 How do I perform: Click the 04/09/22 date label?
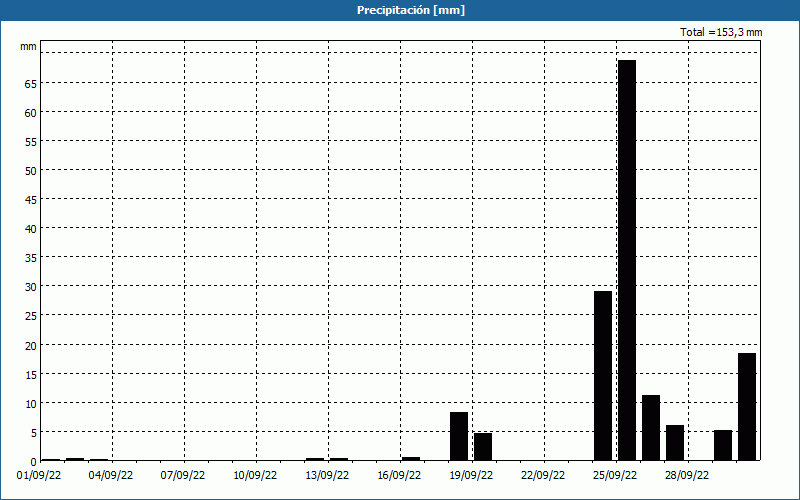tap(111, 476)
